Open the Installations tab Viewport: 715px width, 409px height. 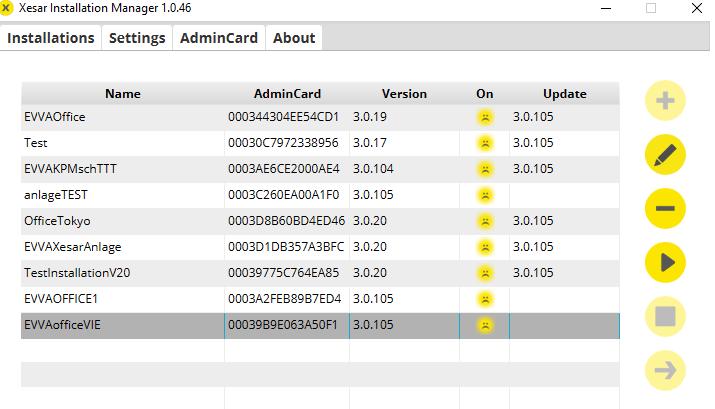coord(51,38)
